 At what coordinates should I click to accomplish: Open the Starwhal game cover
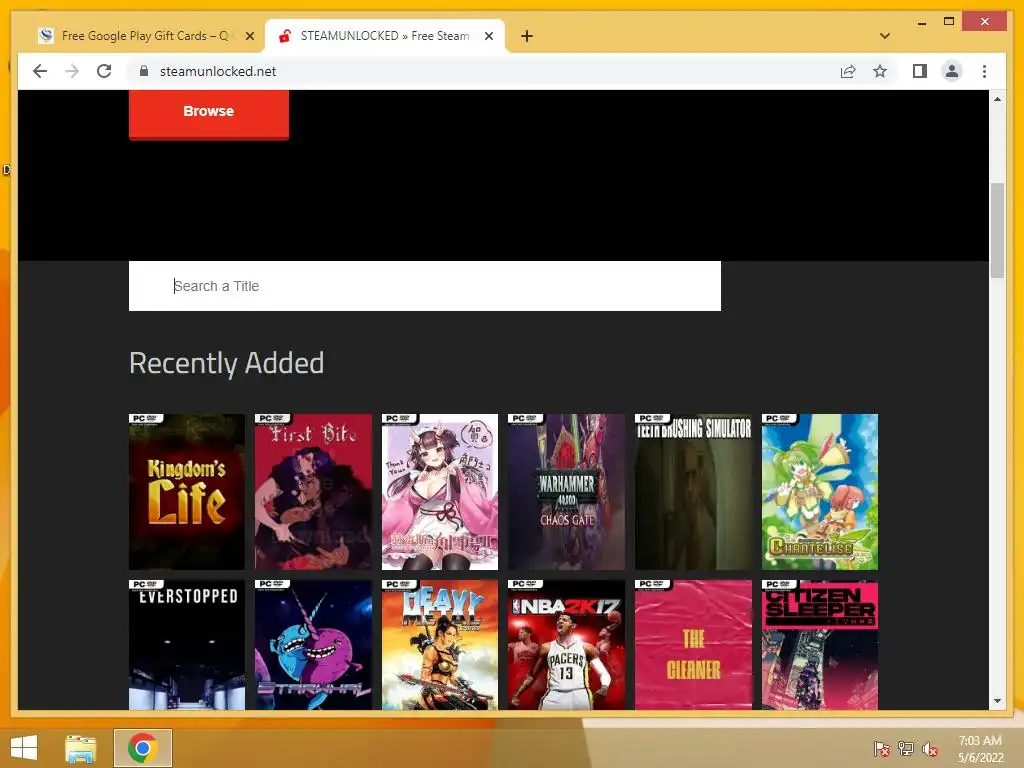313,645
